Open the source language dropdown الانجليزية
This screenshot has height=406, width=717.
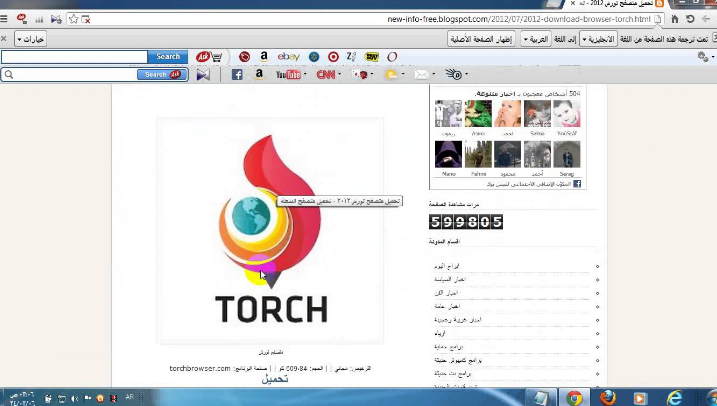tap(599, 39)
